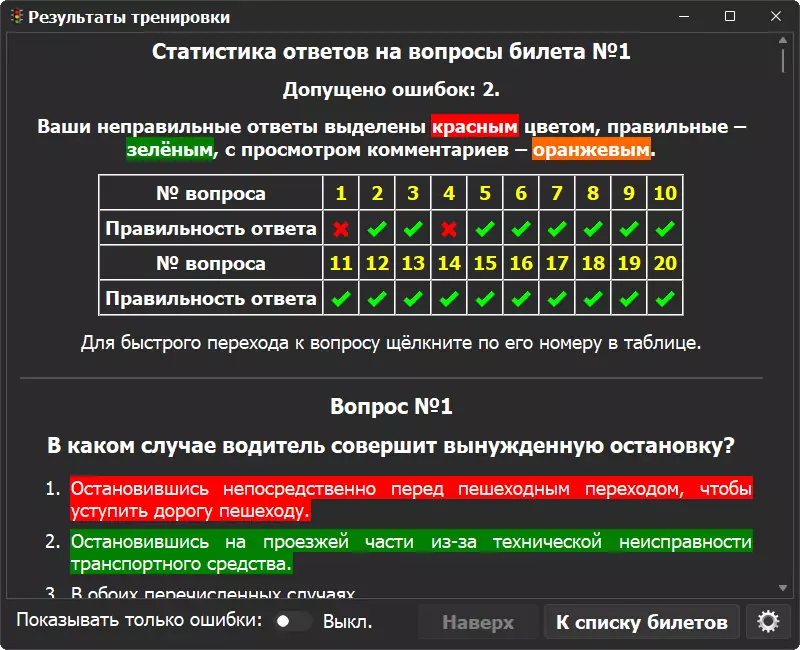The image size is (800, 650).
Task: Click the green checkmark under question 20
Action: click(x=665, y=298)
